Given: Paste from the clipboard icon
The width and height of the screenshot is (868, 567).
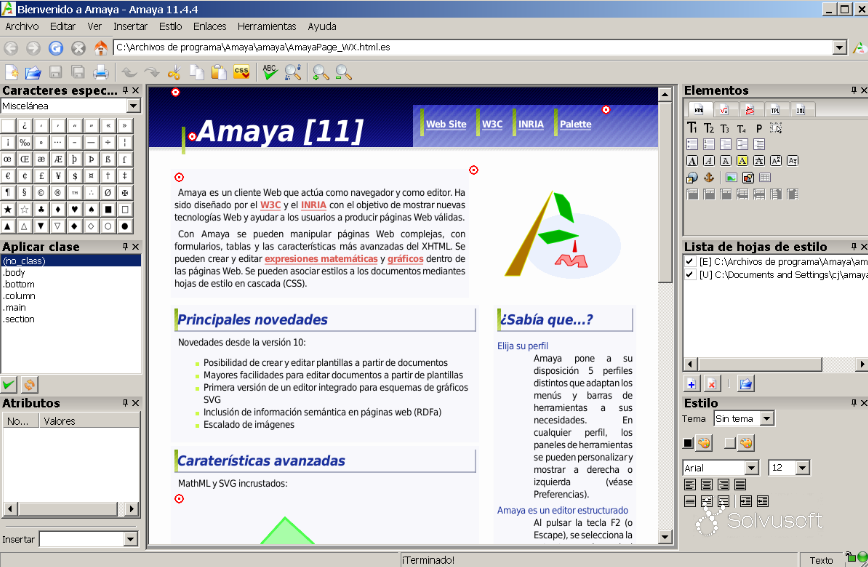Looking at the screenshot, I should (x=219, y=72).
